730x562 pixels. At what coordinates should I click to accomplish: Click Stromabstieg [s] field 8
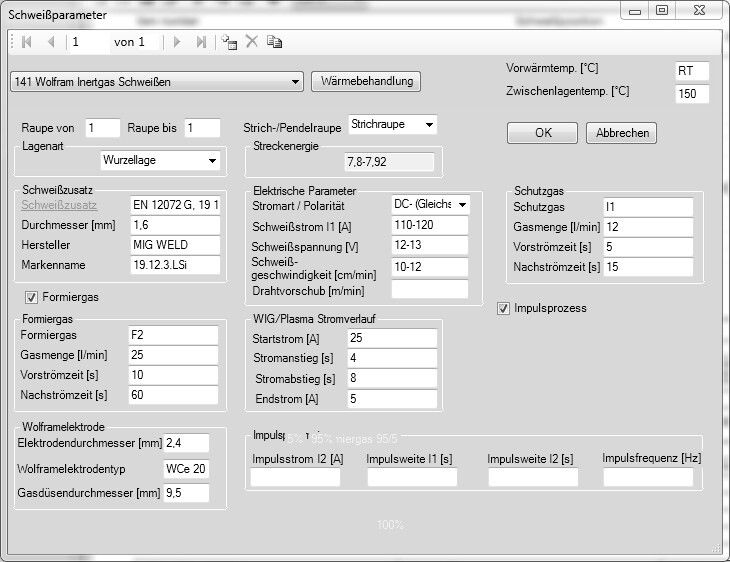pyautogui.click(x=392, y=379)
